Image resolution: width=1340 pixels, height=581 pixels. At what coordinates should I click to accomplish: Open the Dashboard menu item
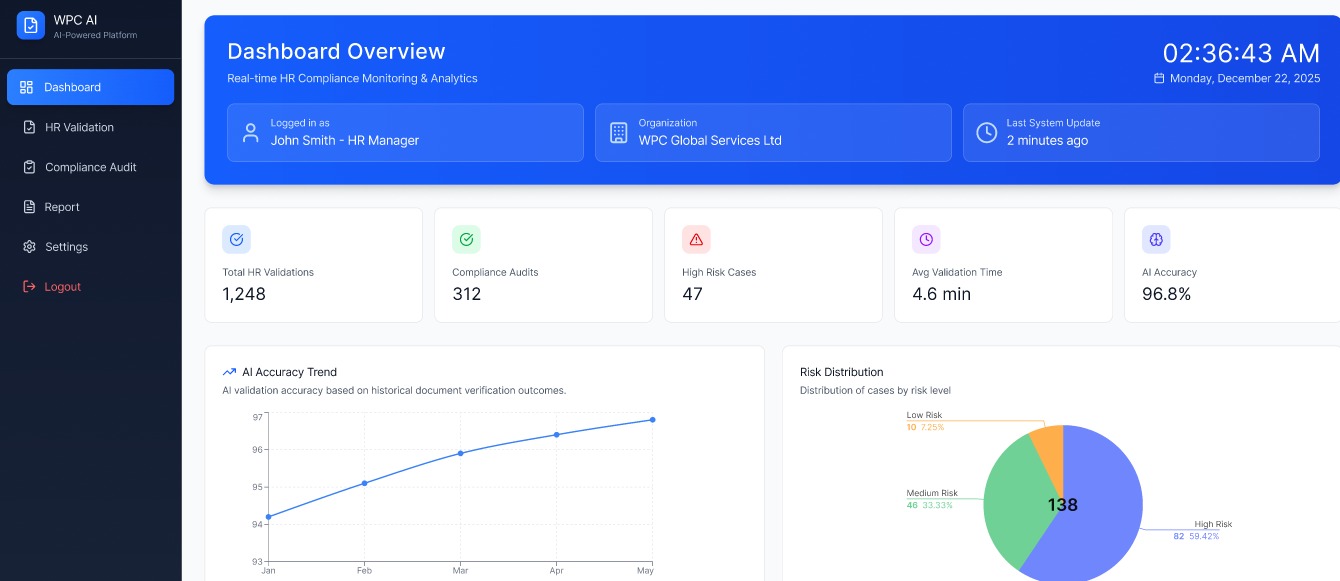[90, 87]
